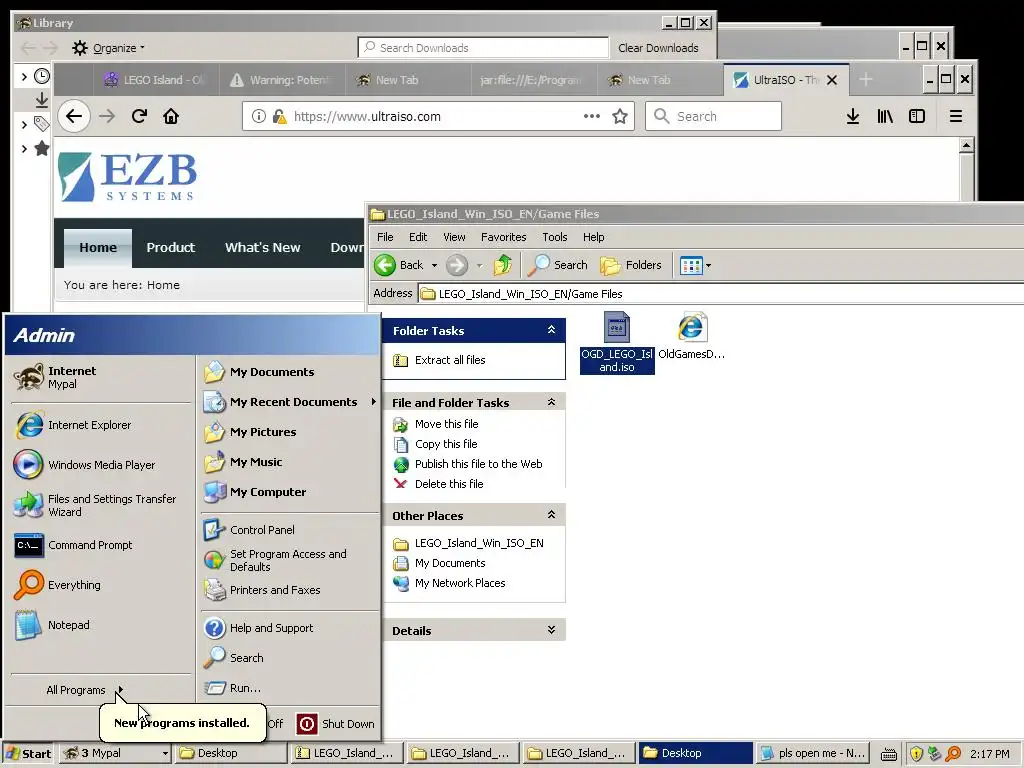
Task: Open 3 Mypal taskbar group
Action: (x=116, y=754)
